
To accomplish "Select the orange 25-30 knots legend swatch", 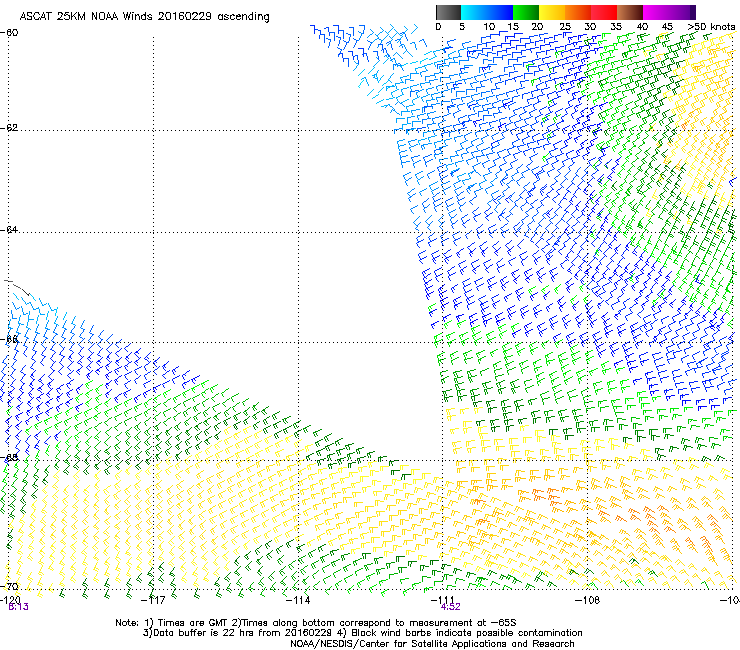I will pyautogui.click(x=578, y=12).
